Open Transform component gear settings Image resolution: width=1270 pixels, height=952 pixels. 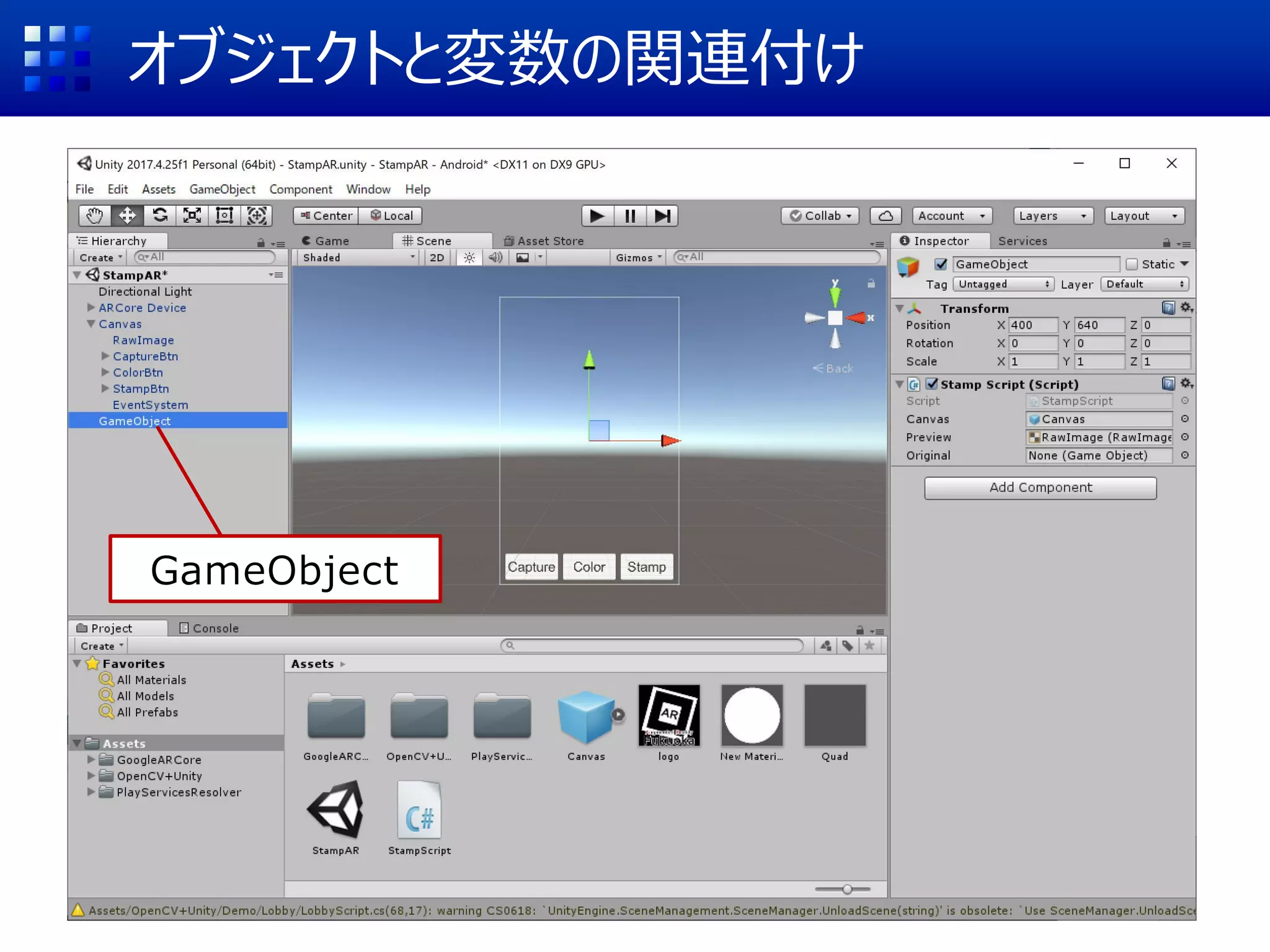[1186, 307]
